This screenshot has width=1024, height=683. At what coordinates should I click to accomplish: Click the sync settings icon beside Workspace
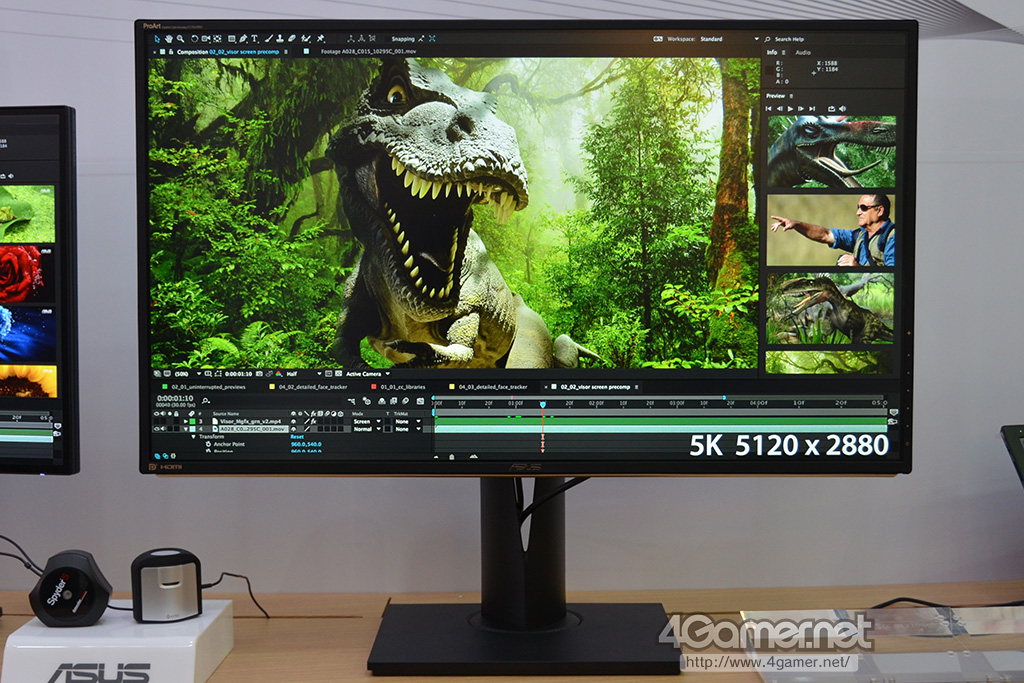pyautogui.click(x=658, y=39)
